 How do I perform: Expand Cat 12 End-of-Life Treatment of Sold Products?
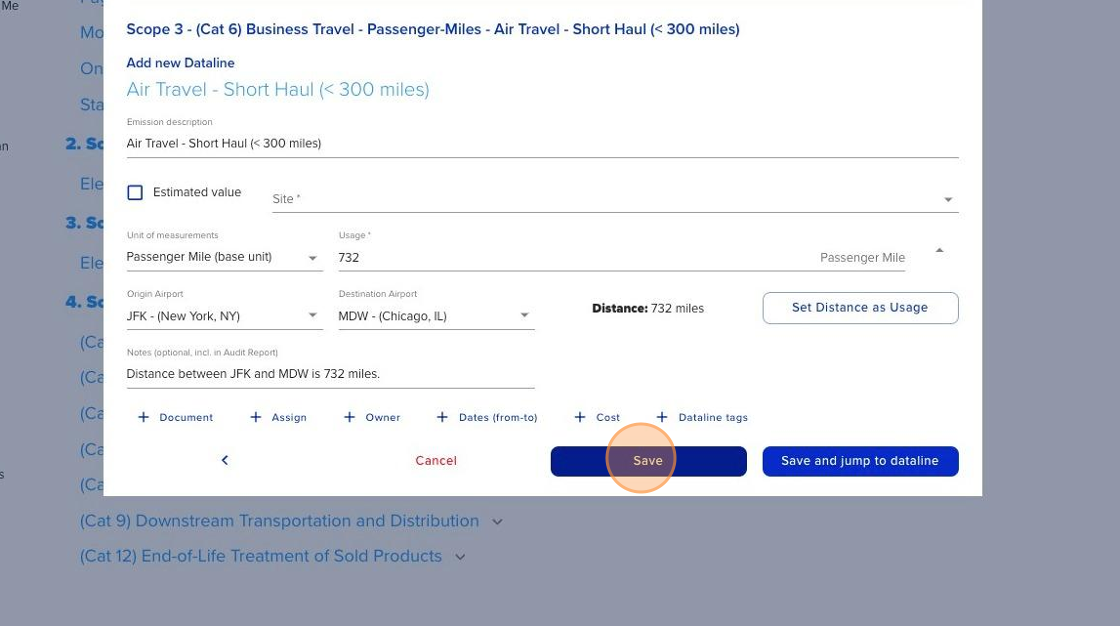click(460, 557)
